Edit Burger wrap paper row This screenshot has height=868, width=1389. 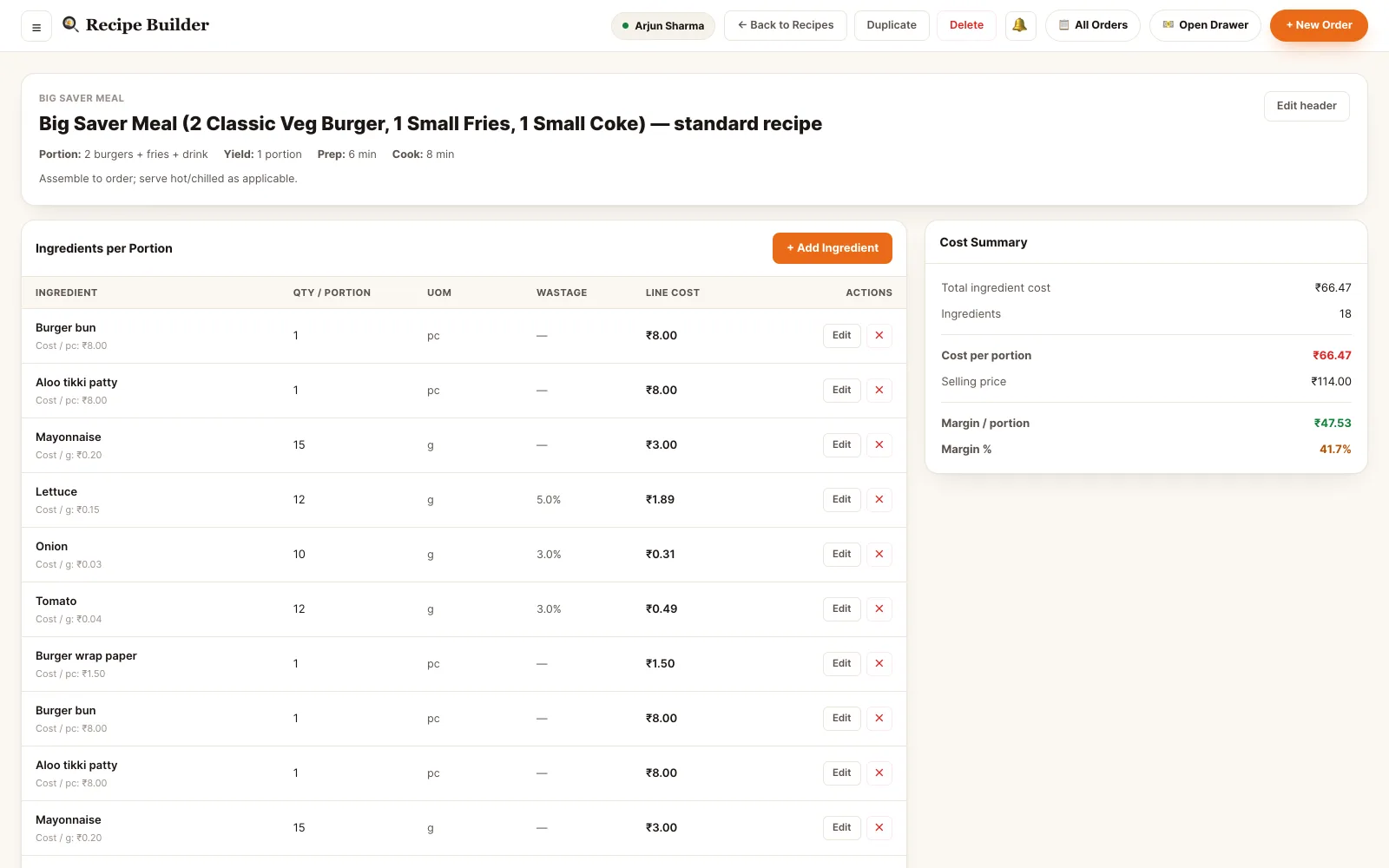click(x=842, y=663)
